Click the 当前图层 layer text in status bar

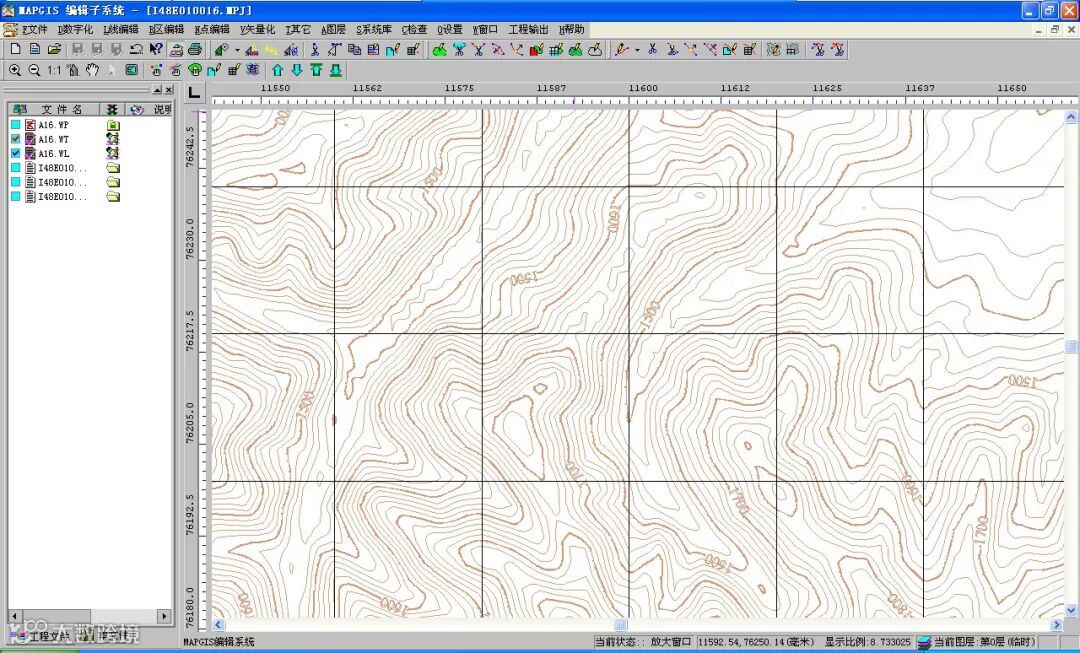click(x=985, y=642)
